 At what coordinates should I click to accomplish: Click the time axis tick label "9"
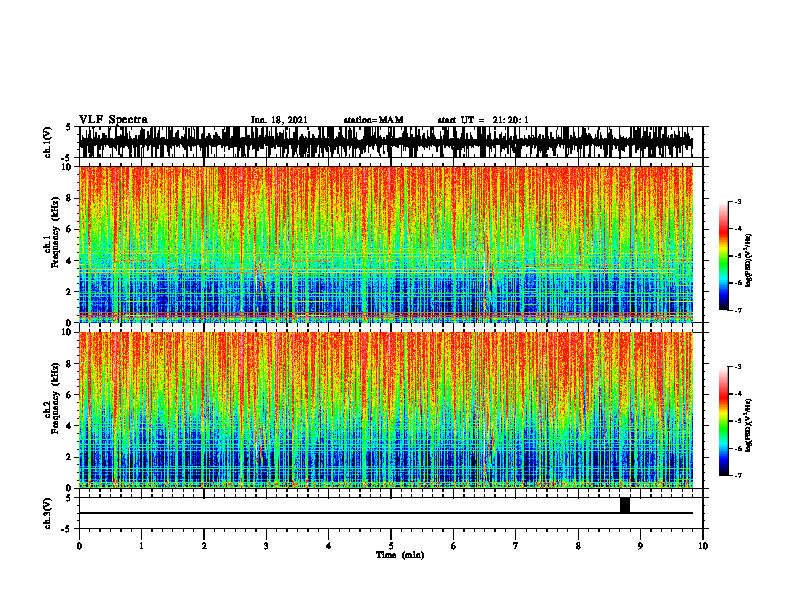pyautogui.click(x=640, y=546)
